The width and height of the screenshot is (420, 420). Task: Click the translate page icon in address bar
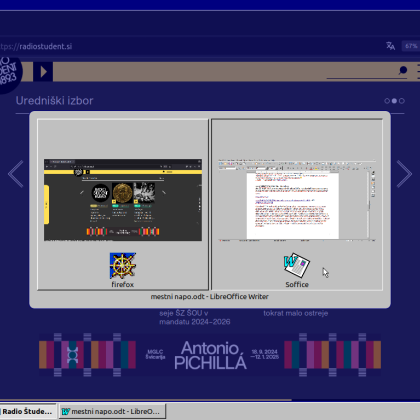tap(390, 46)
